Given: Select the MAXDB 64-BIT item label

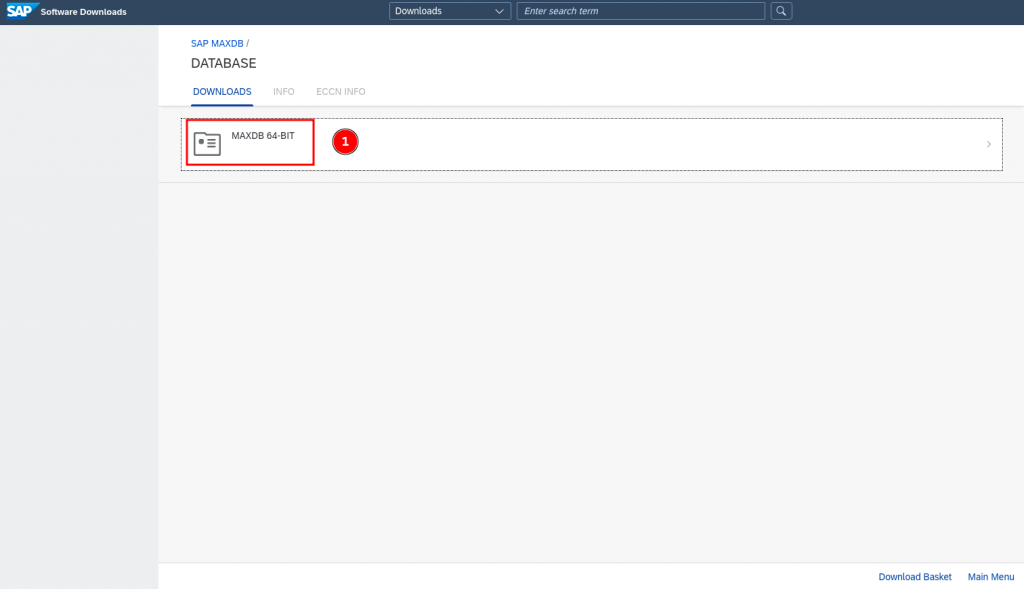Looking at the screenshot, I should tap(263, 136).
